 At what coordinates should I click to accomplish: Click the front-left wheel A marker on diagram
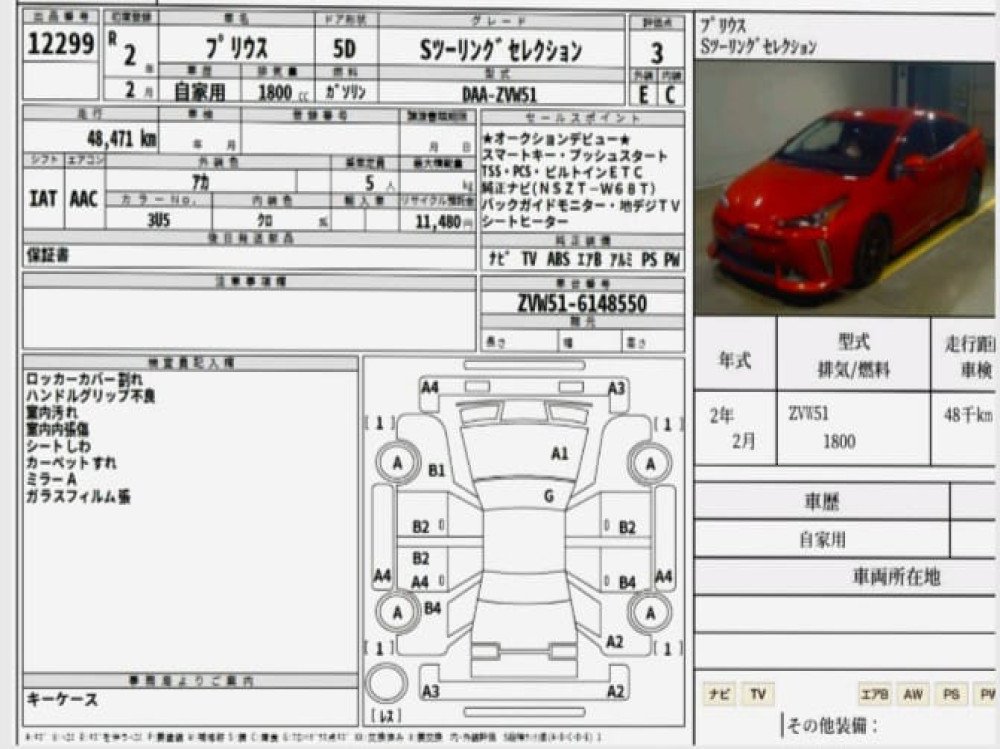click(x=398, y=463)
